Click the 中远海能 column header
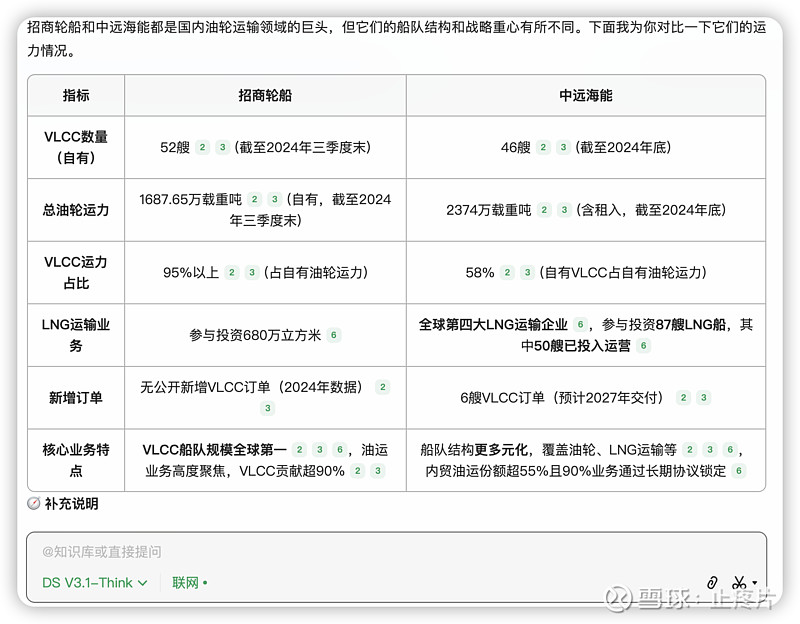This screenshot has height=624, width=800. pyautogui.click(x=585, y=95)
